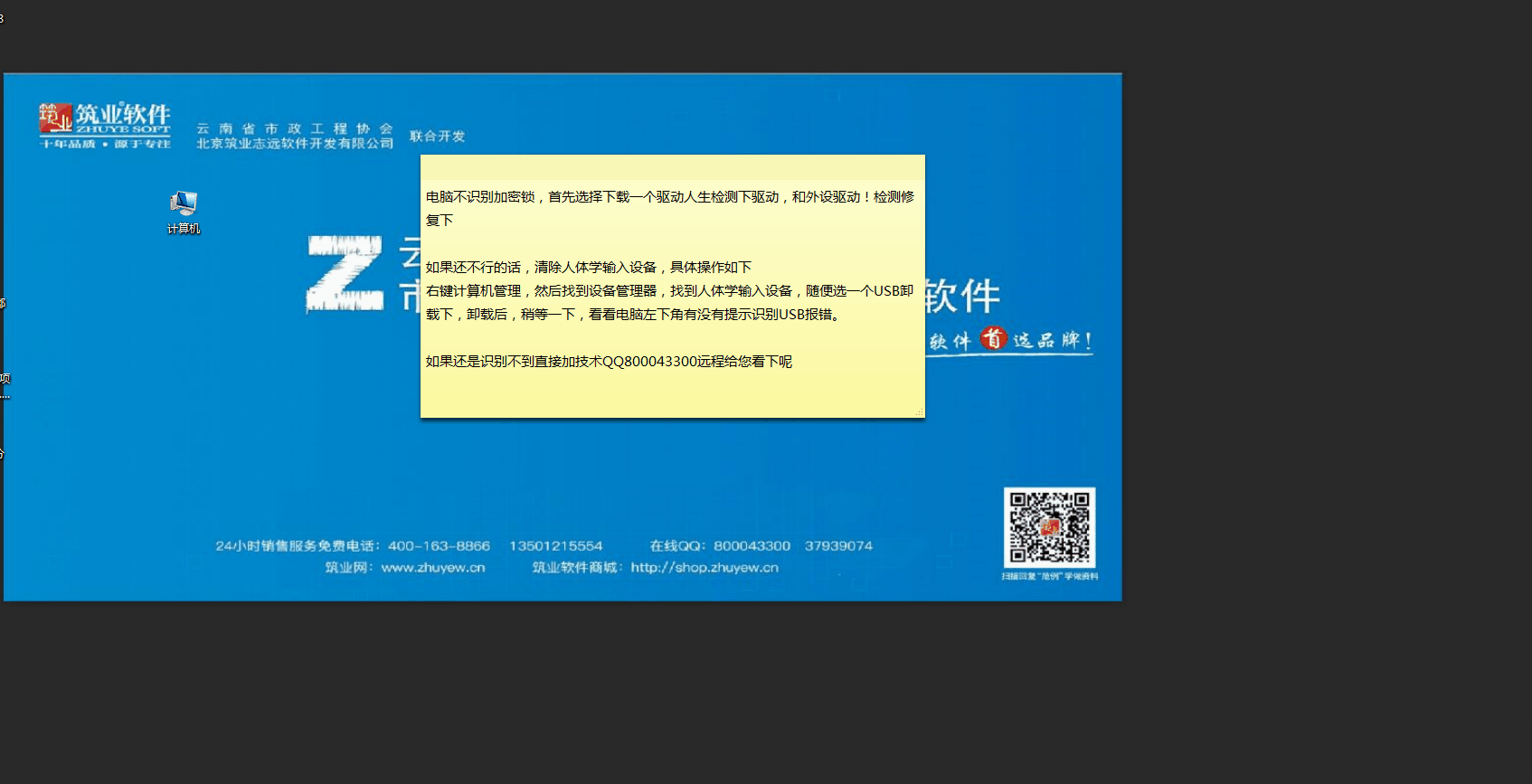Click the 云南省市政工程协会 header text

(295, 128)
